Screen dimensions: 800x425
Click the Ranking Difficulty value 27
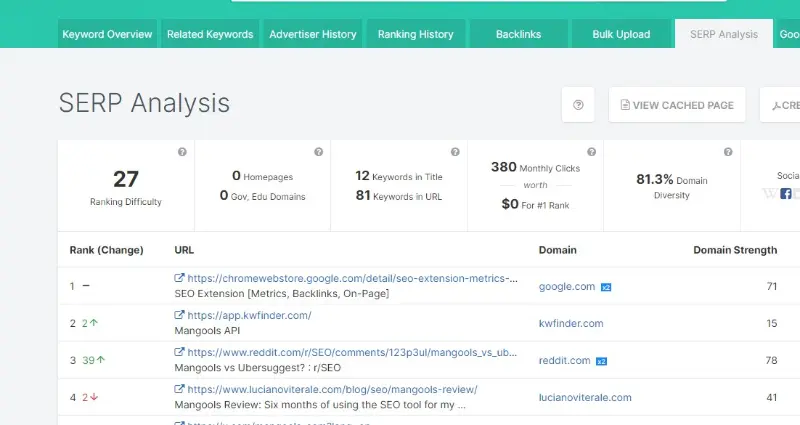tap(126, 179)
